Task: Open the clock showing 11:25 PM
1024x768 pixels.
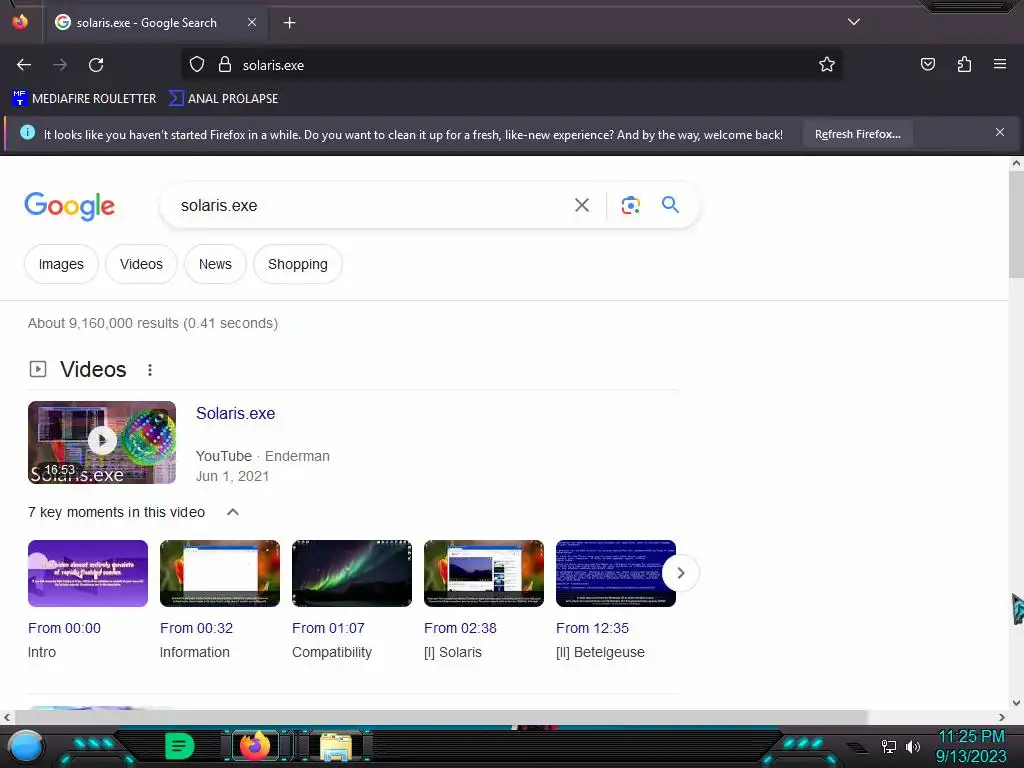Action: tap(971, 746)
